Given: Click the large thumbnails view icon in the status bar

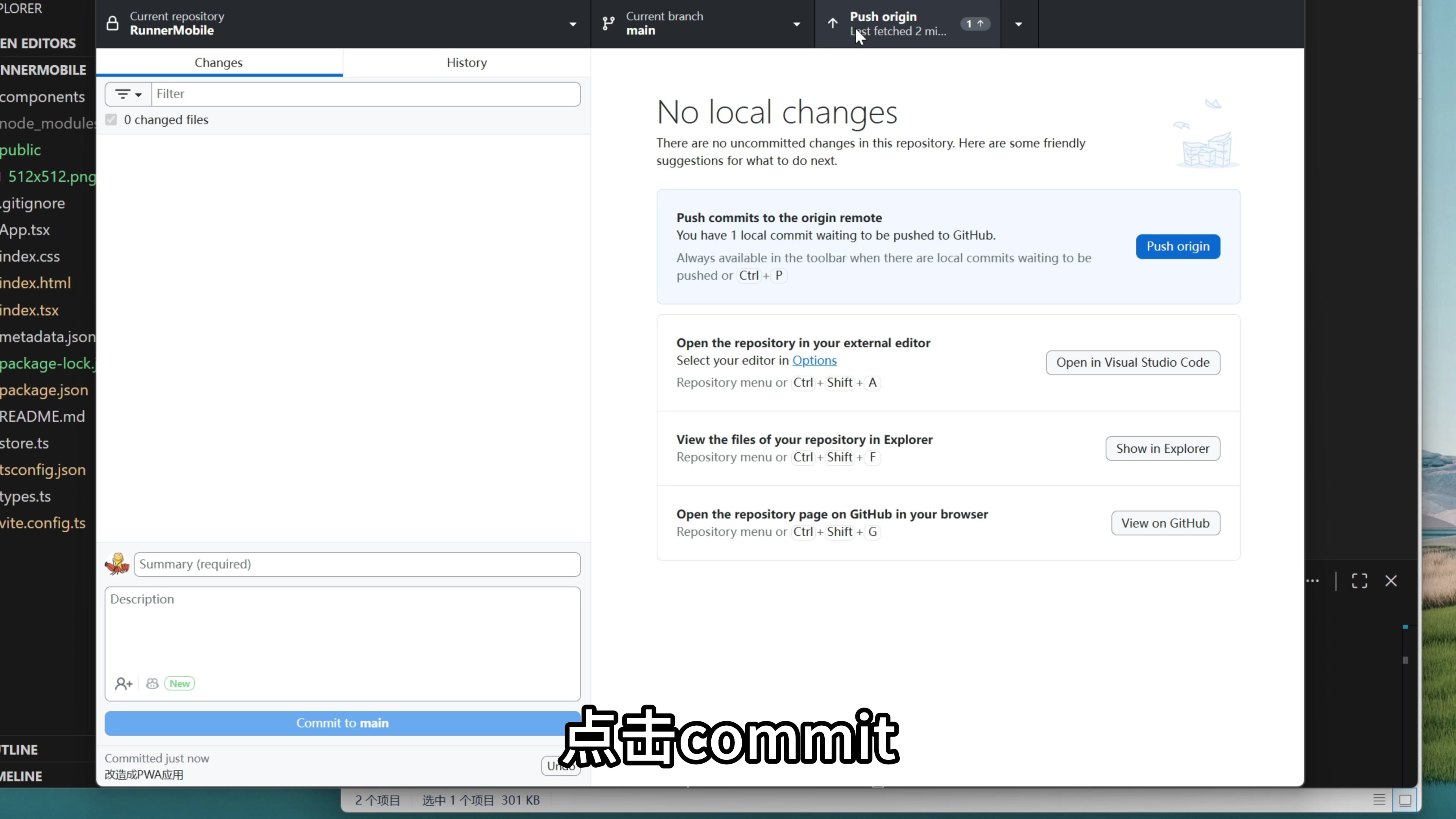Looking at the screenshot, I should tap(1405, 800).
